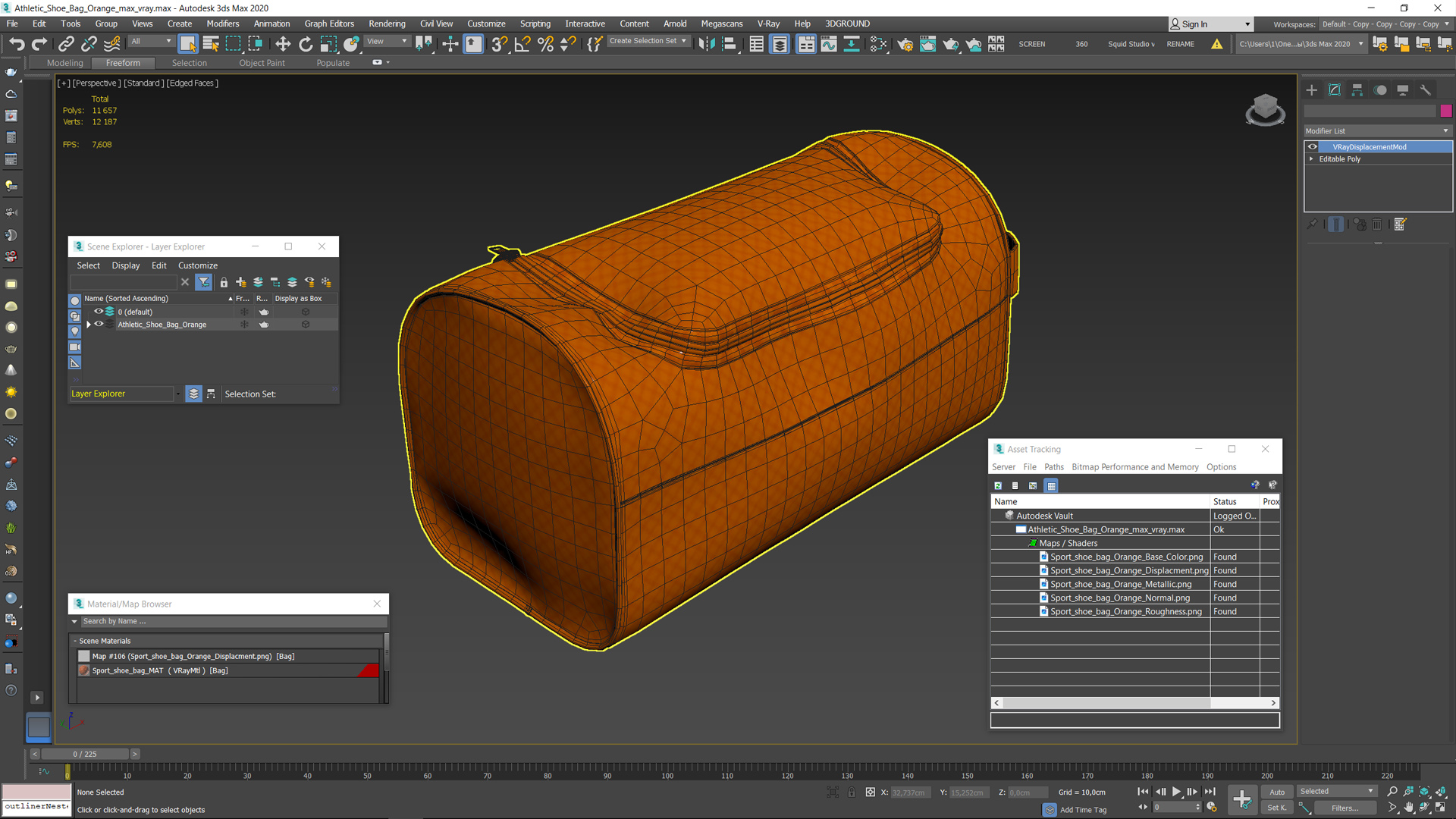Toggle the VRayDisplacementMod eye icon
Viewport: 1456px width, 819px height.
1313,147
